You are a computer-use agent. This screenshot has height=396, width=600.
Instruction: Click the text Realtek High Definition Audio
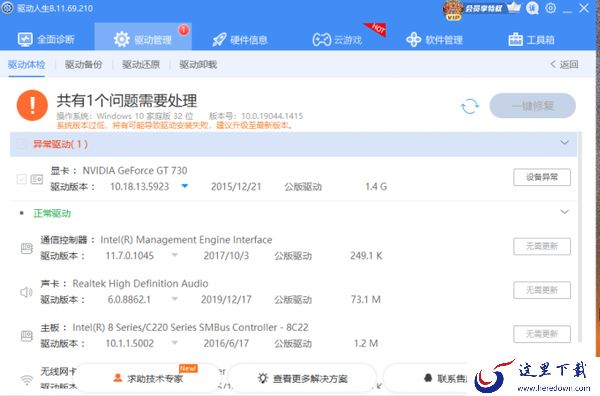140,284
